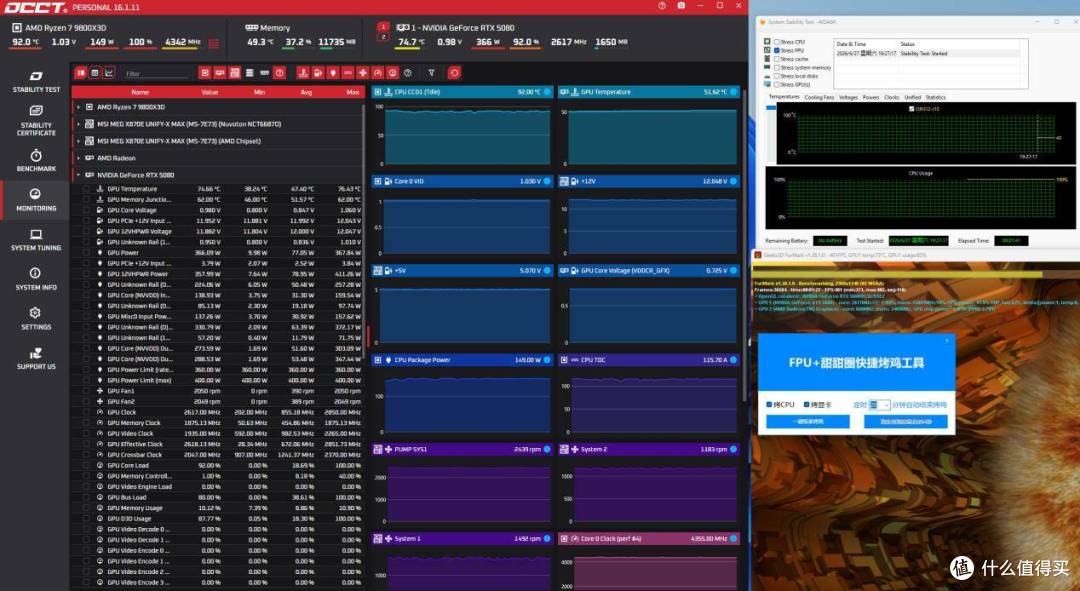The width and height of the screenshot is (1080, 591).
Task: Open Statistics tab in AIDA64
Action: point(935,97)
